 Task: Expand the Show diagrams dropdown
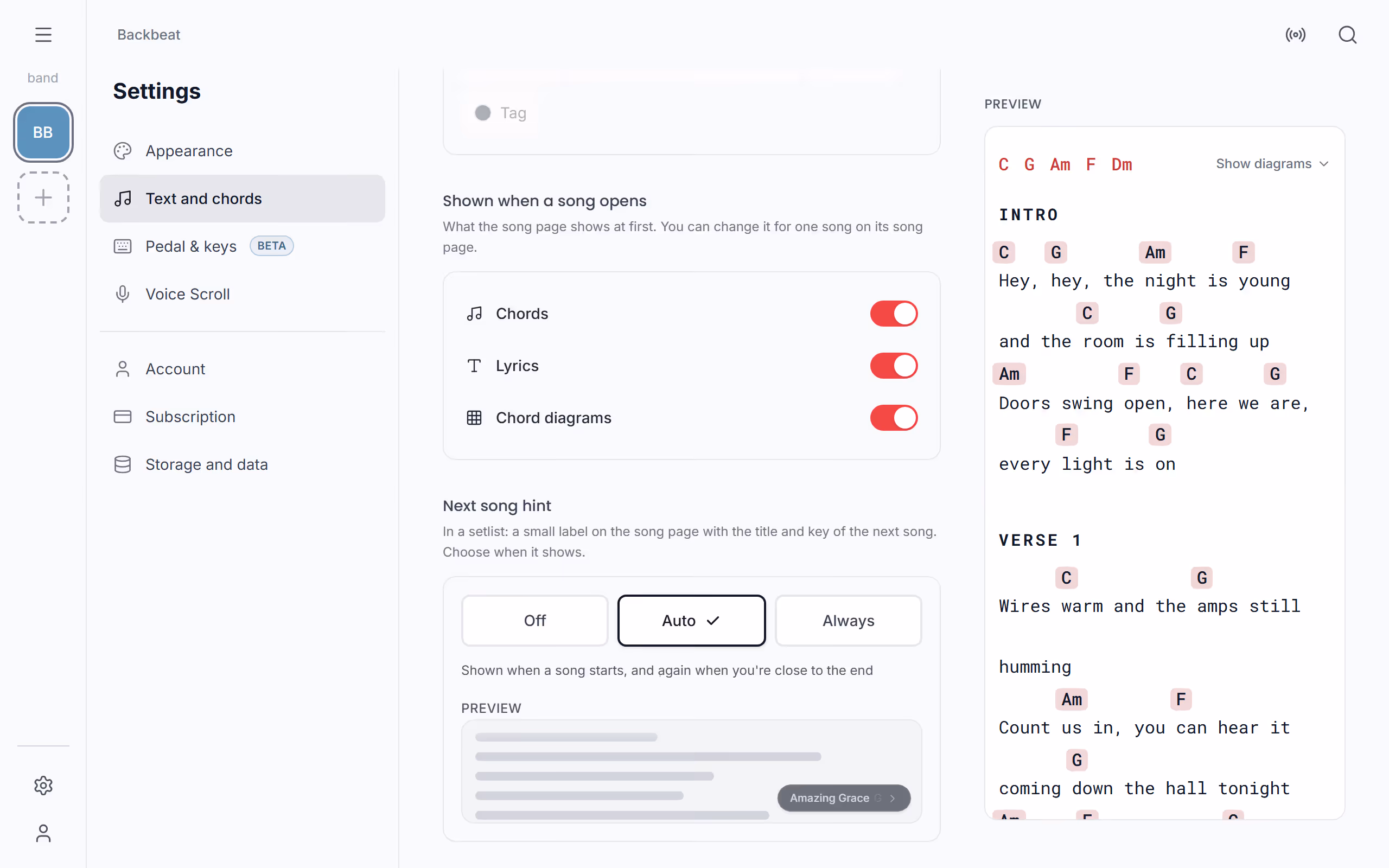[1272, 164]
